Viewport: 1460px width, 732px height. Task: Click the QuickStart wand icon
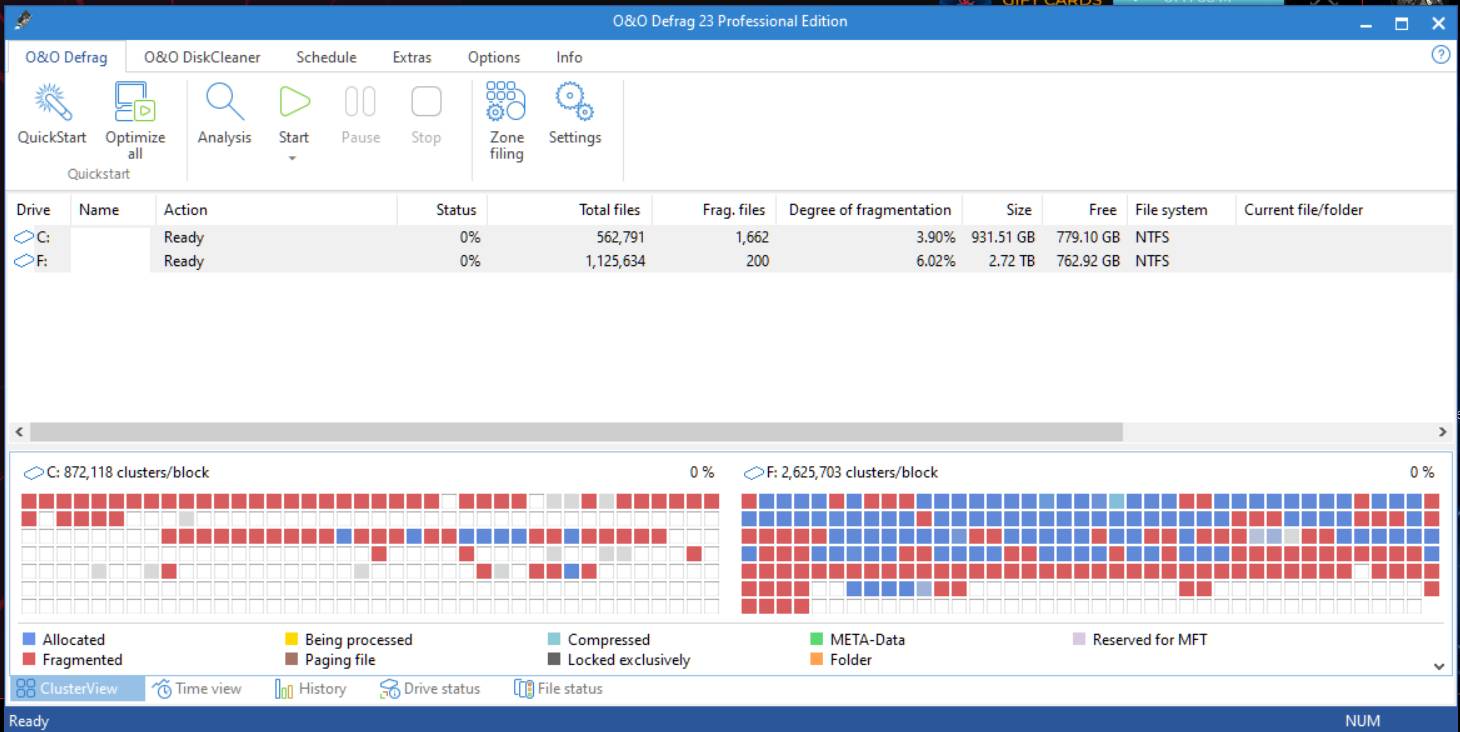(x=52, y=102)
